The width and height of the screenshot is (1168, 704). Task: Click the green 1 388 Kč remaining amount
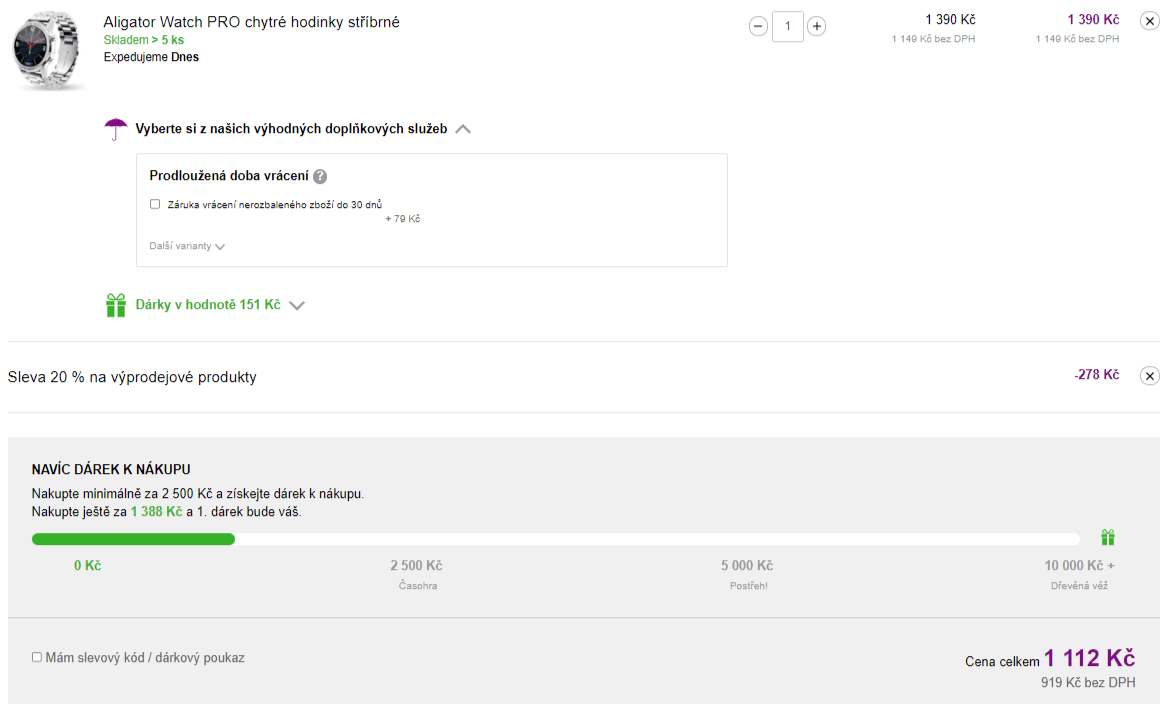pyautogui.click(x=156, y=512)
